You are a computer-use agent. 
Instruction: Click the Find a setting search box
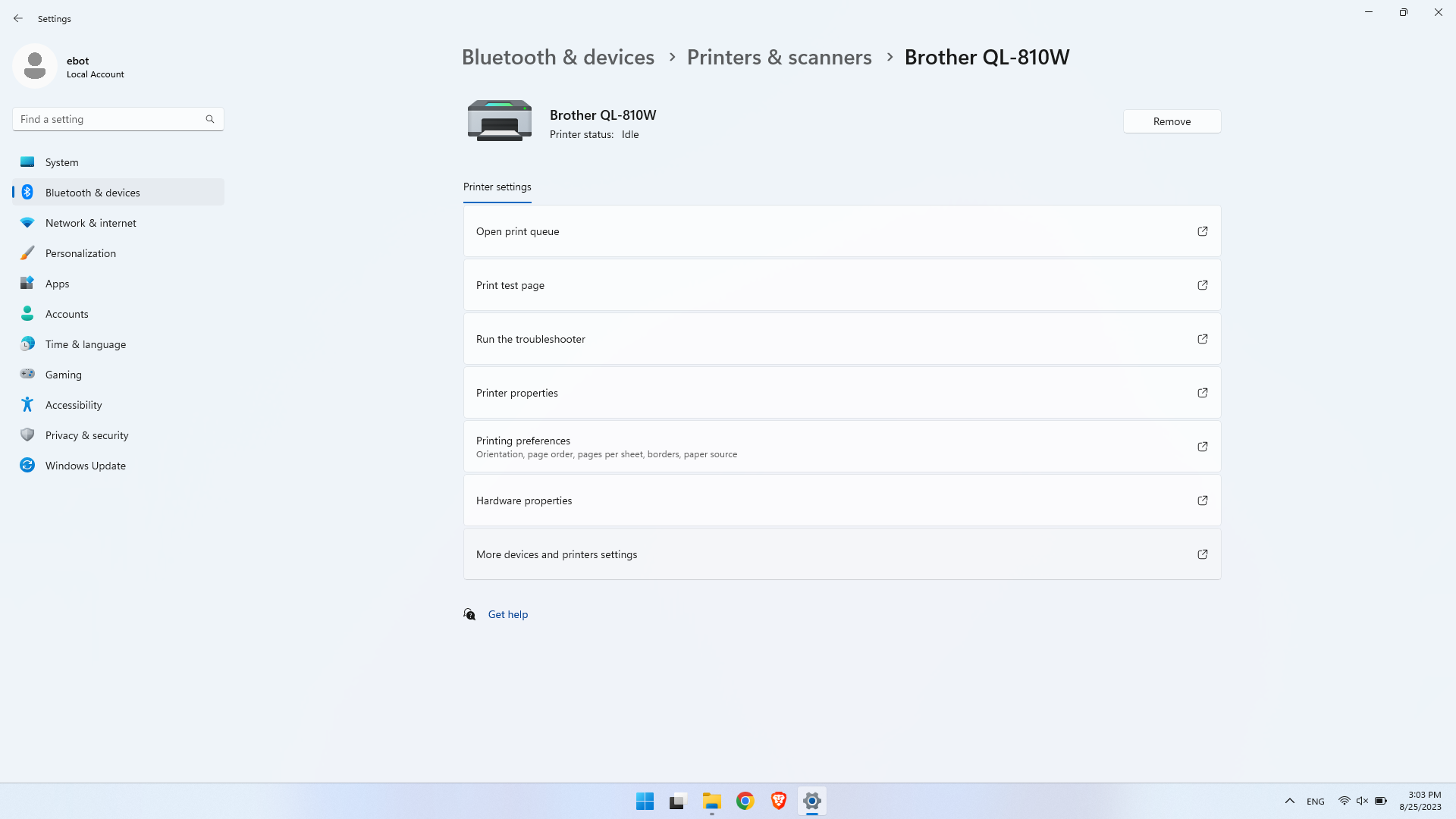pyautogui.click(x=118, y=119)
